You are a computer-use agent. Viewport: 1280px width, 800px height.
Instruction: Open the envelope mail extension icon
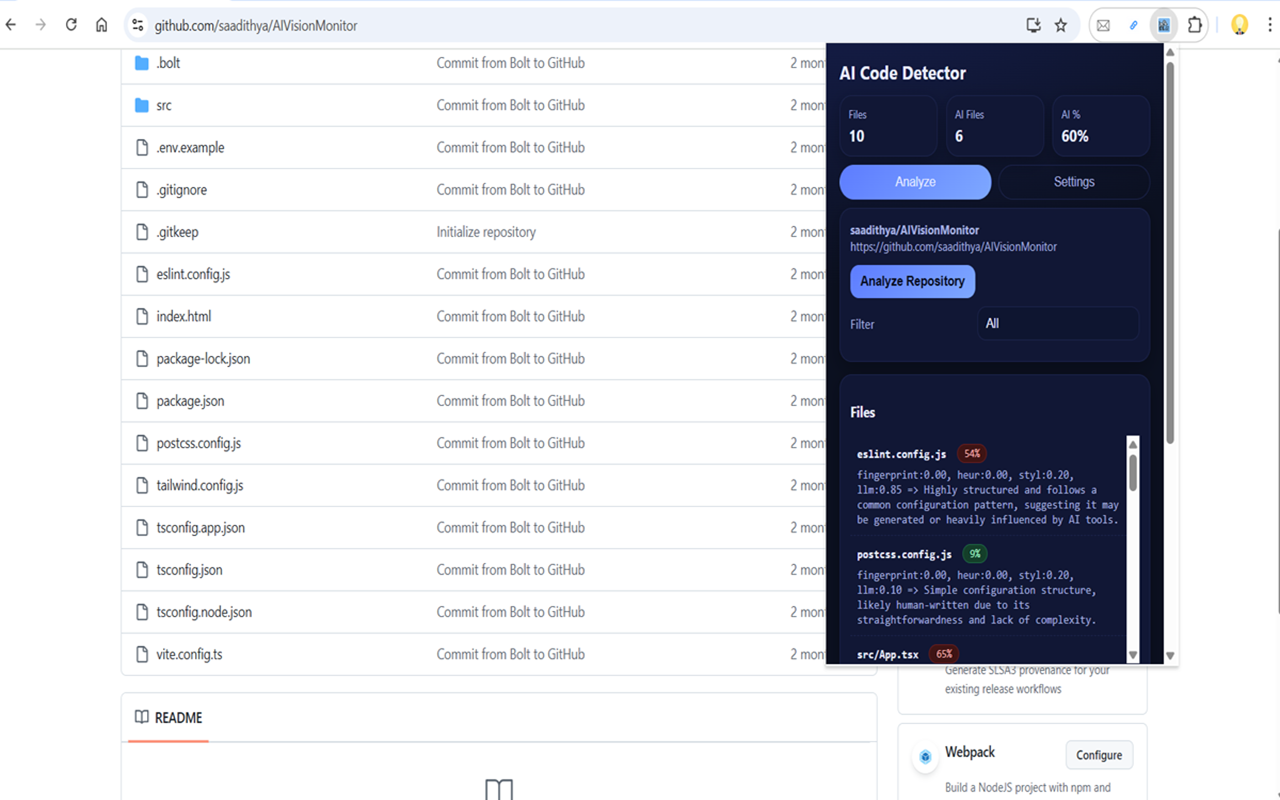(1103, 25)
